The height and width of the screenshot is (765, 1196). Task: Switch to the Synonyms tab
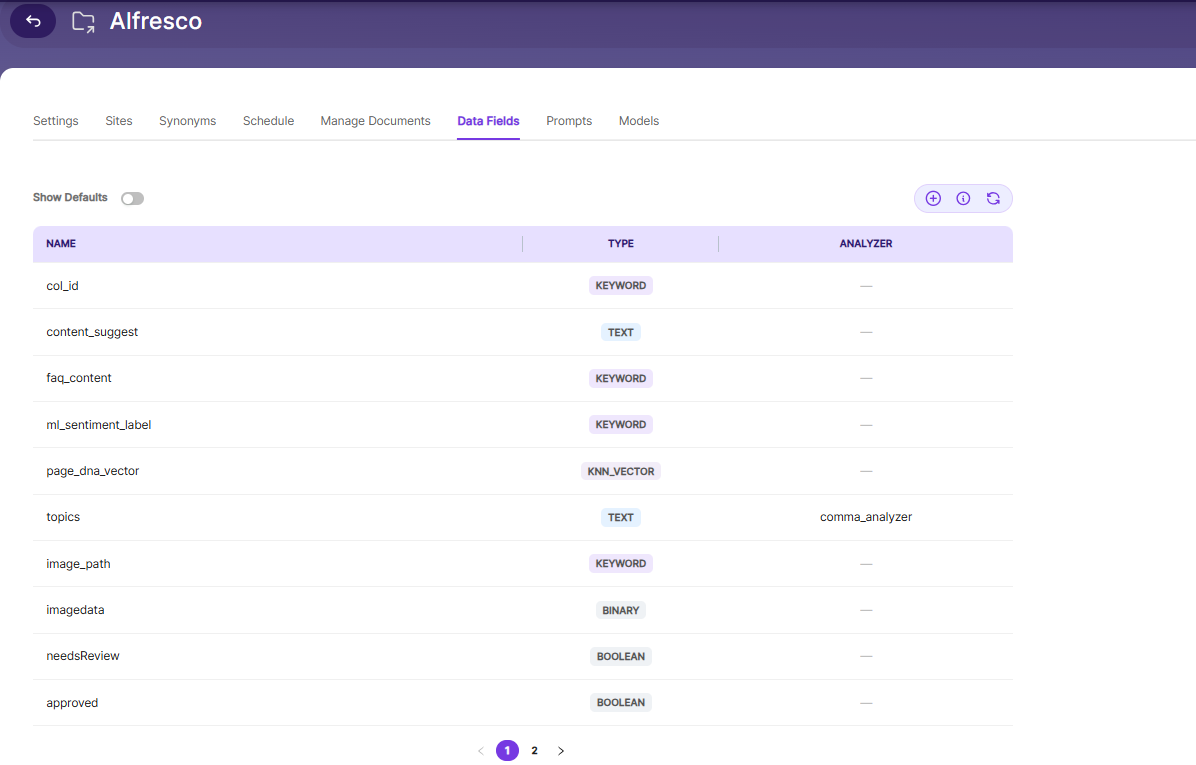pyautogui.click(x=188, y=121)
